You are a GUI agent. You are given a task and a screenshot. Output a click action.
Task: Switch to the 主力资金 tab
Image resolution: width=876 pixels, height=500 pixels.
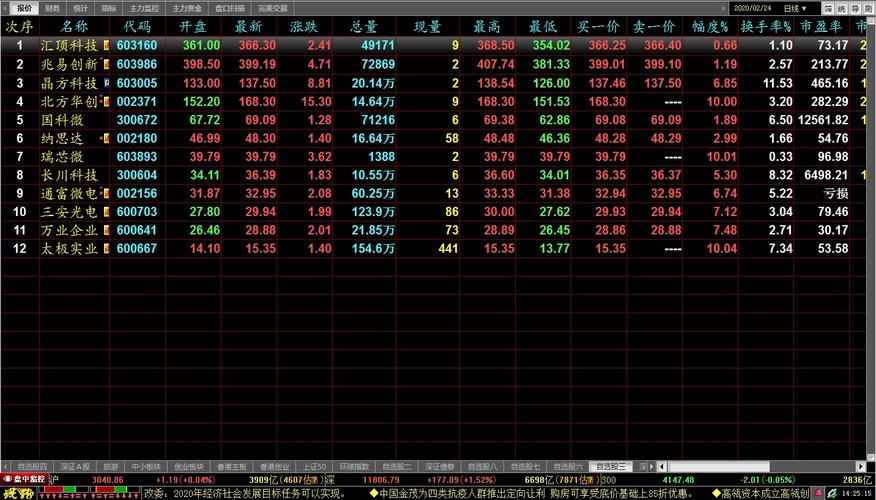point(187,8)
